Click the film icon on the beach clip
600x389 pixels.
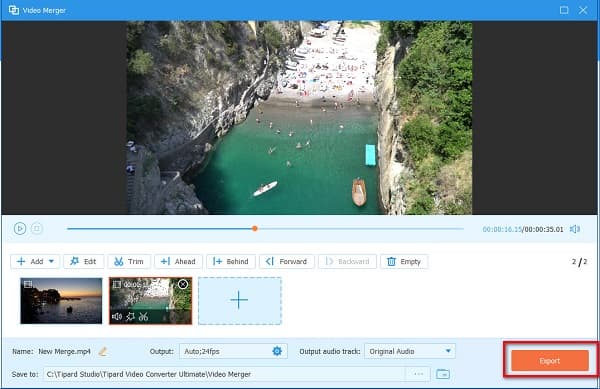click(117, 284)
